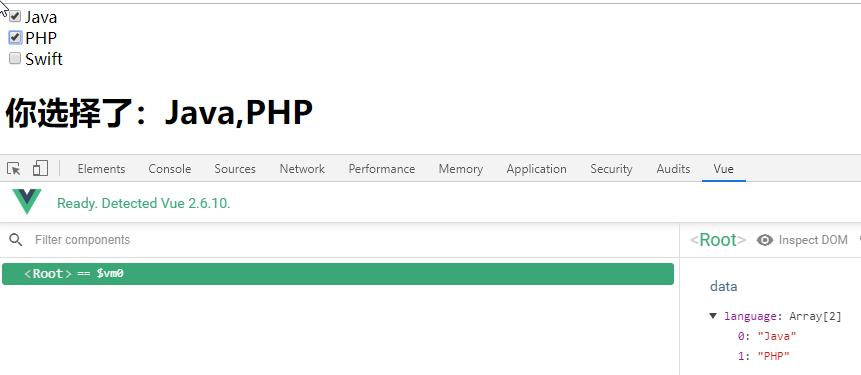
Task: Collapse the language array triangle
Action: tap(713, 316)
